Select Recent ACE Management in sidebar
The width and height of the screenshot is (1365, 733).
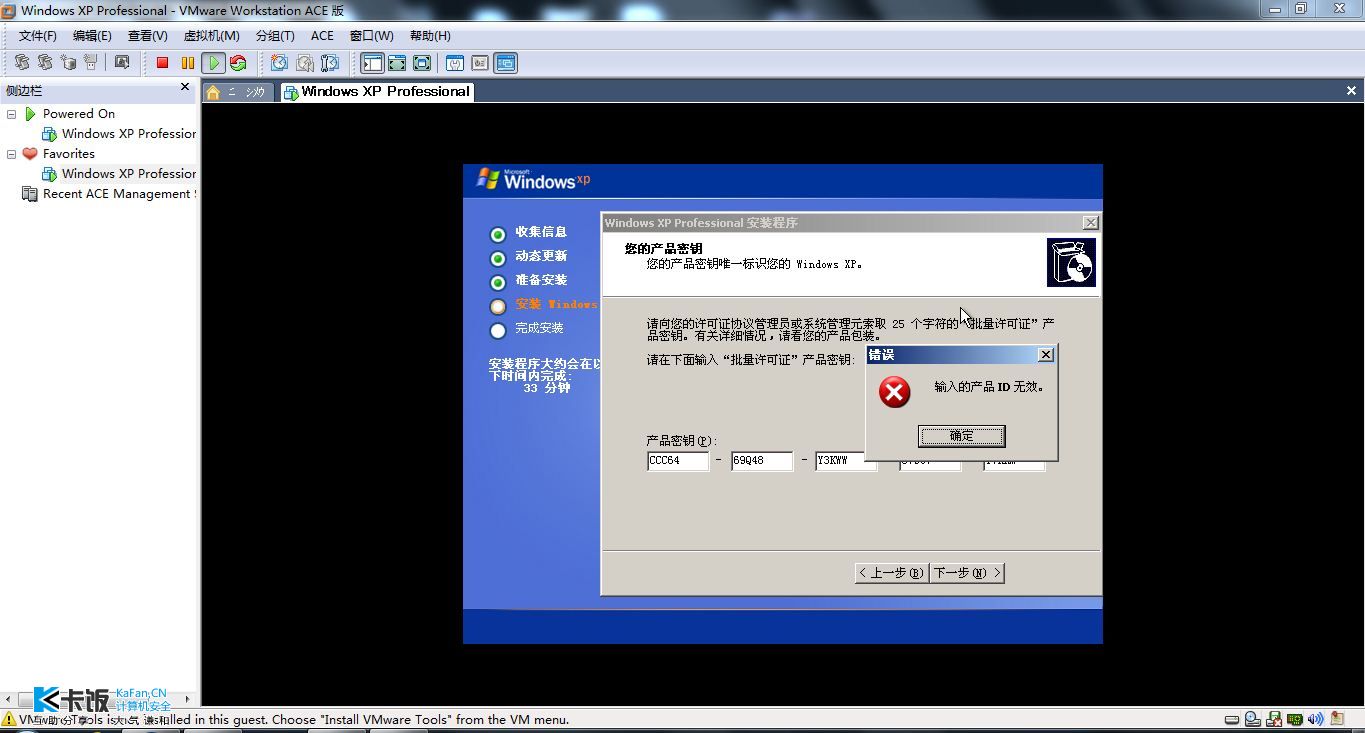(109, 194)
